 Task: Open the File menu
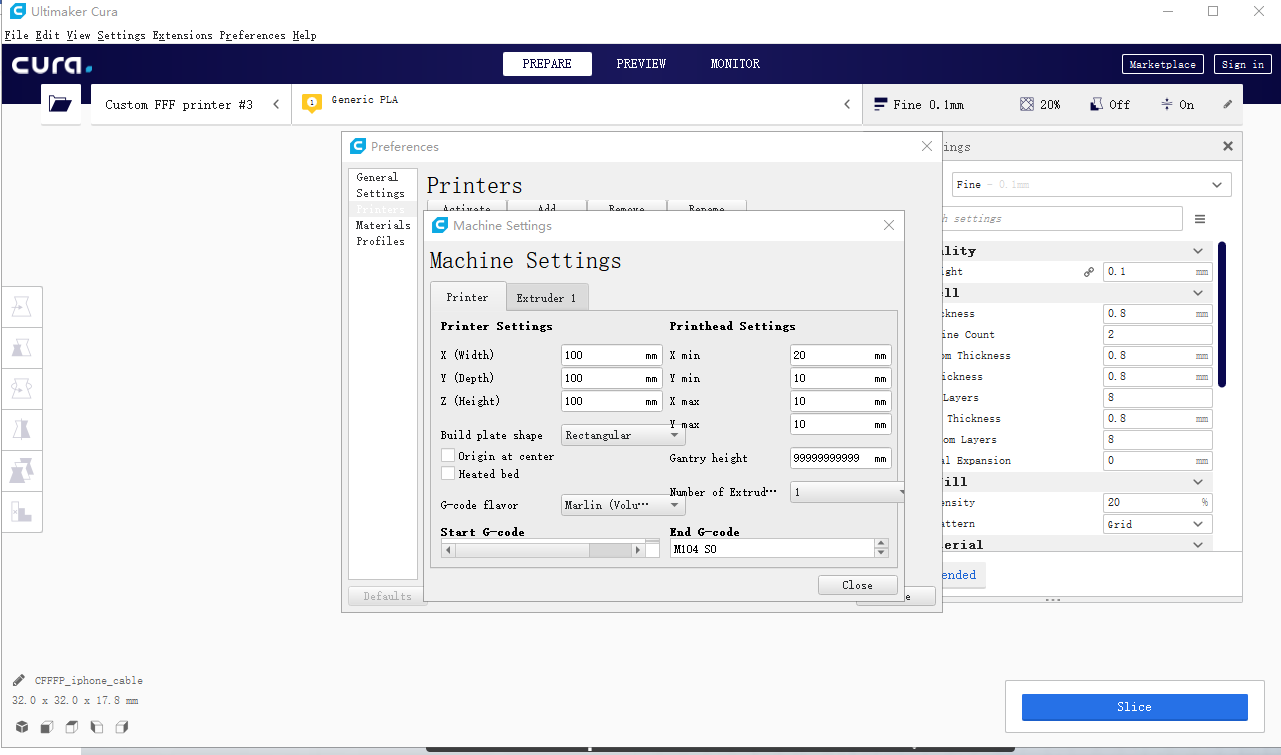coord(16,35)
